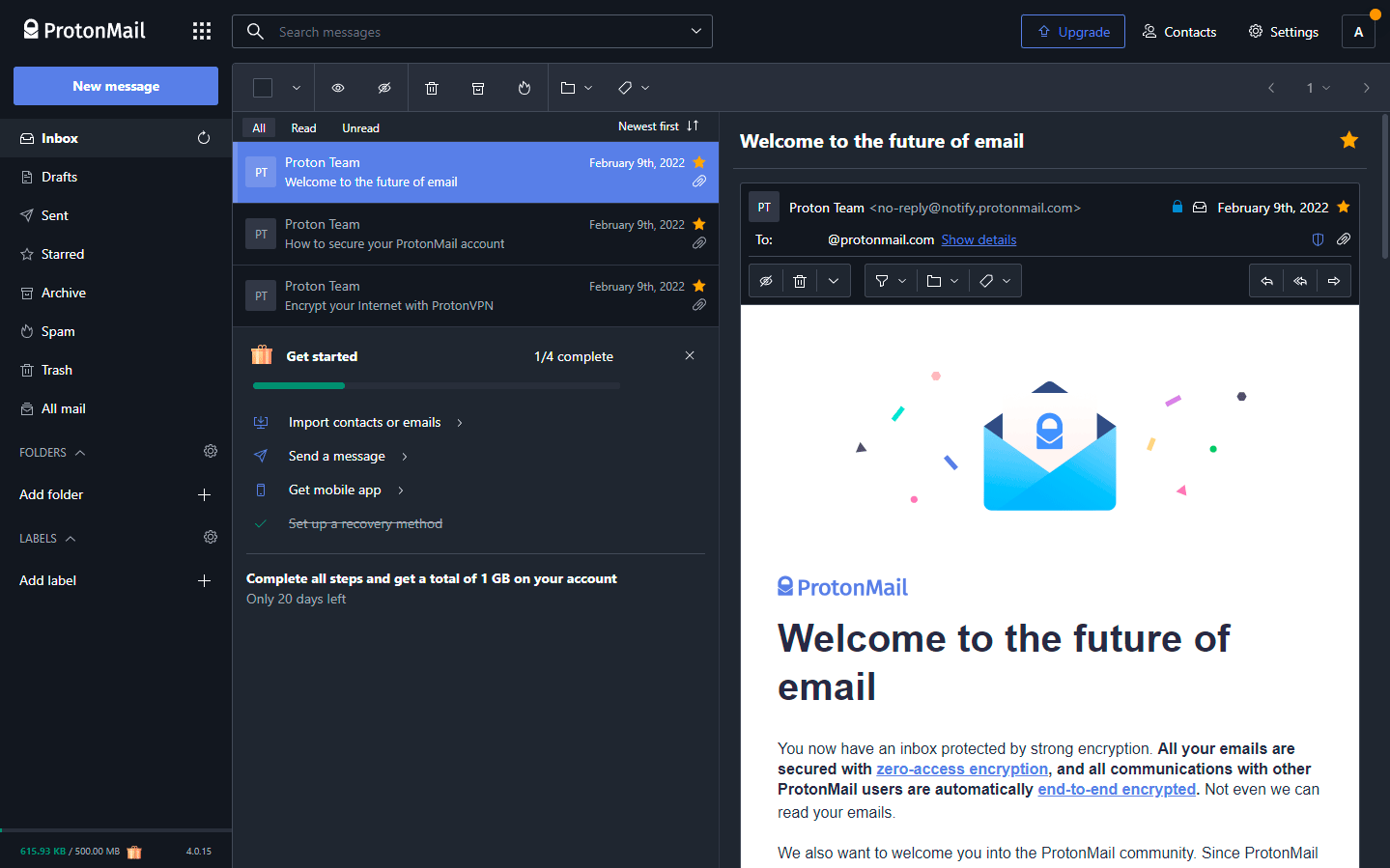Open How to secure your ProtonMail account email
The height and width of the screenshot is (868, 1390).
tap(475, 235)
